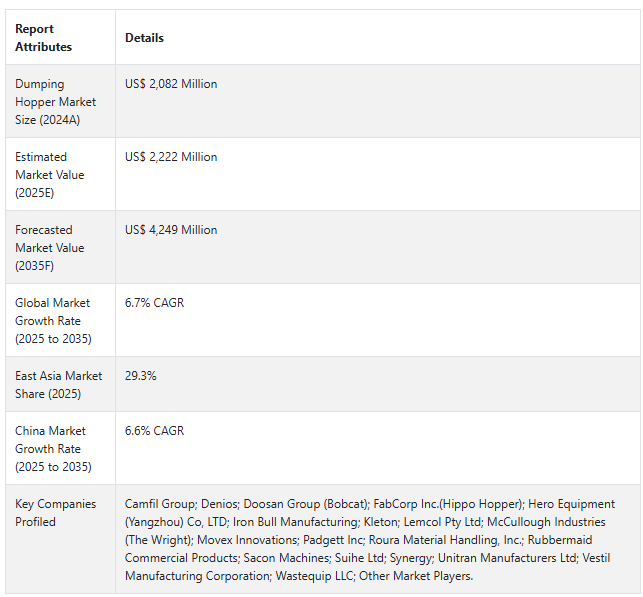
Task: Click the "29.3%" market share value
Action: [x=141, y=376]
